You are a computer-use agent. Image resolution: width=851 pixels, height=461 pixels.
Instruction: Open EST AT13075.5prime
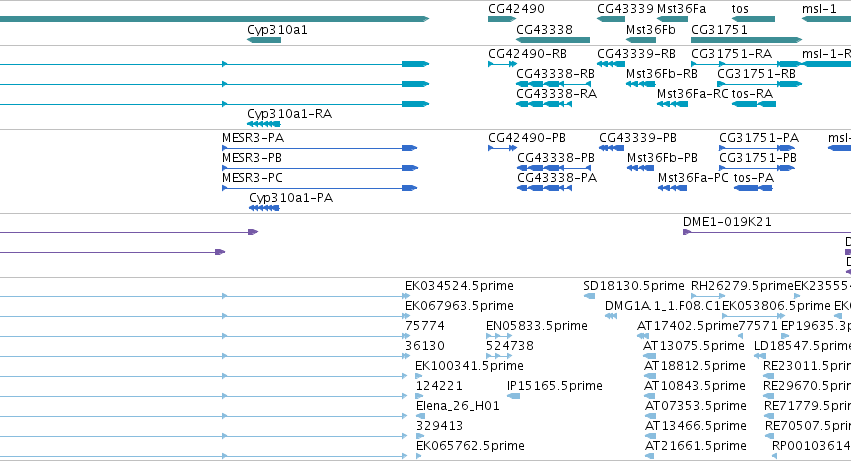pyautogui.click(x=694, y=346)
